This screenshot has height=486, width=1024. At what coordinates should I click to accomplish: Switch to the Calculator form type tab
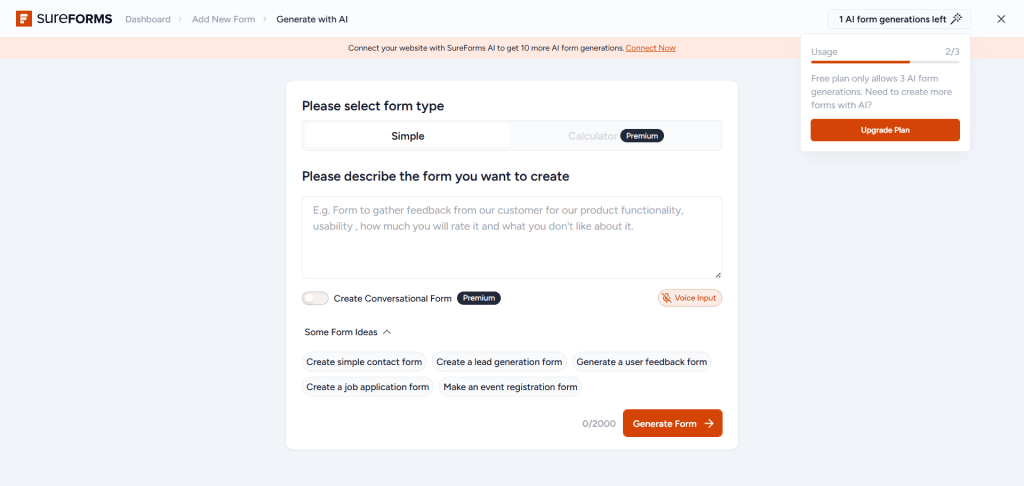pos(592,136)
